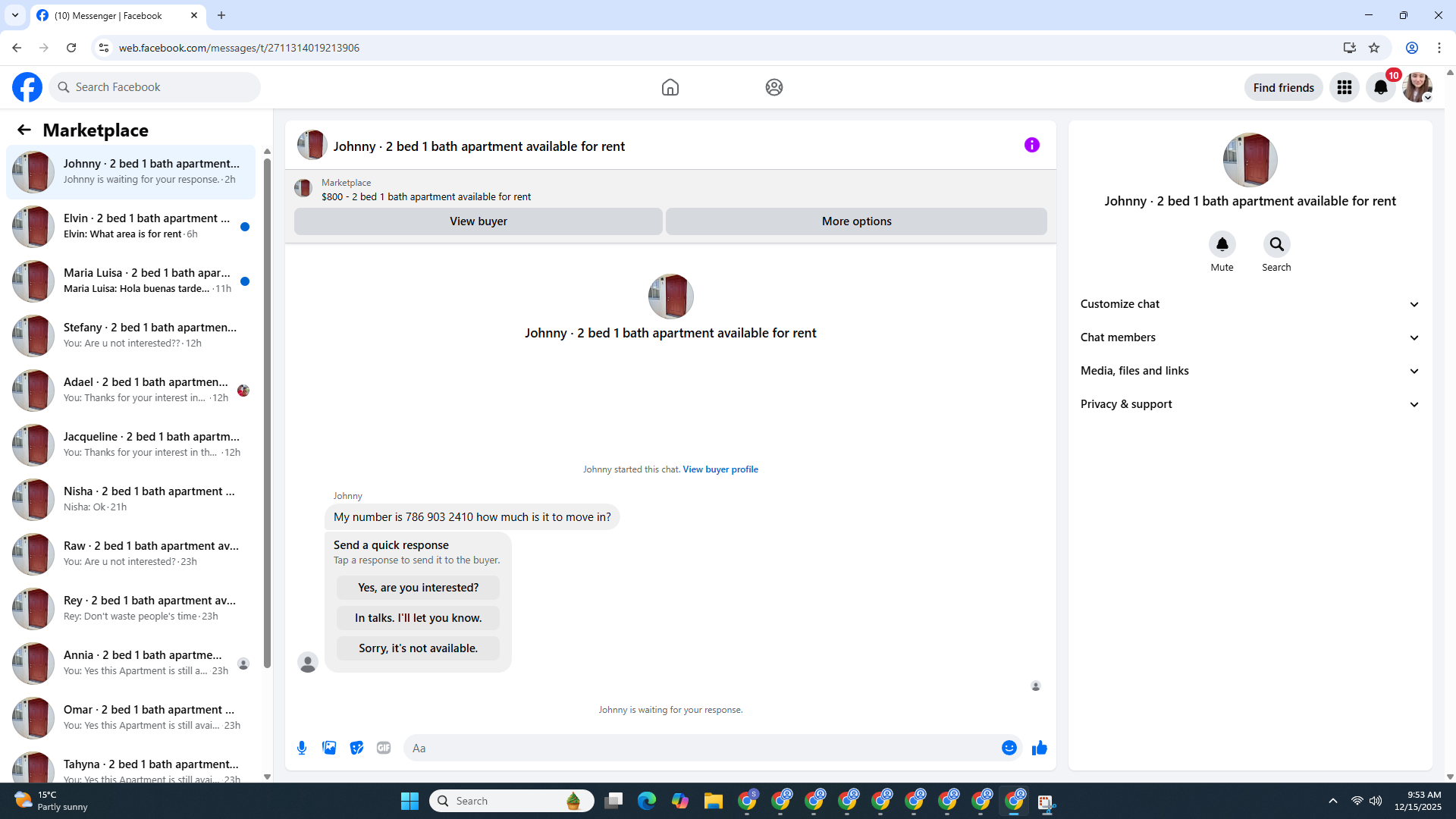
Task: Install the web app from address bar icon
Action: (1349, 48)
